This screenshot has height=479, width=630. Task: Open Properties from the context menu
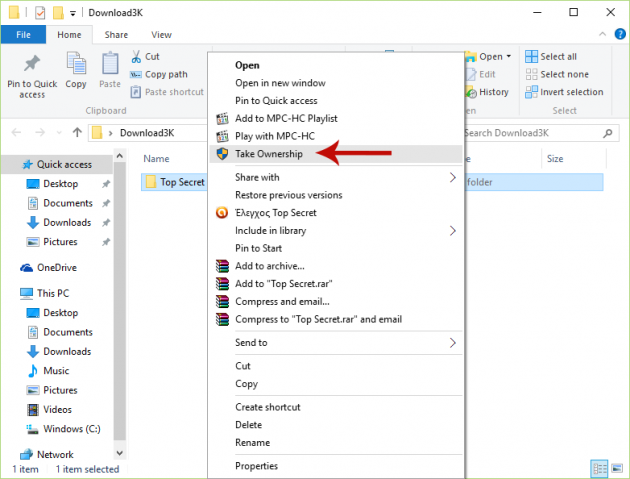(256, 466)
